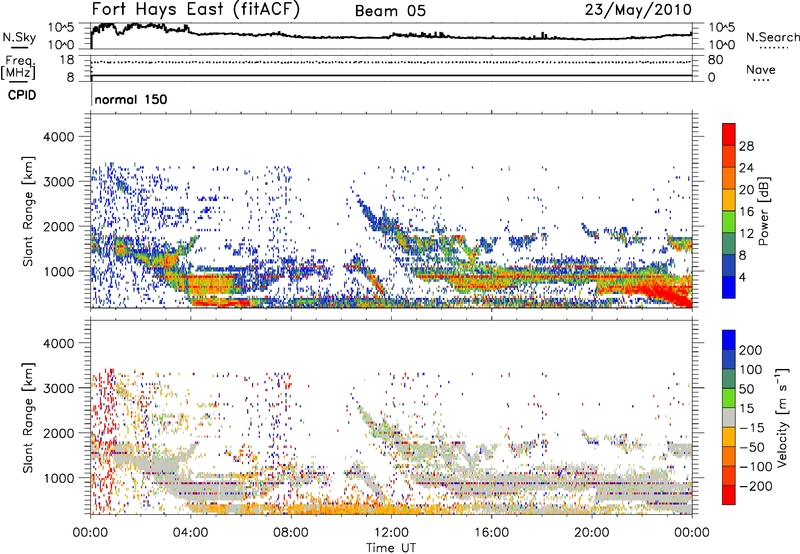The image size is (800, 554).
Task: Select the "N.Sky" legend label
Action: point(19,37)
